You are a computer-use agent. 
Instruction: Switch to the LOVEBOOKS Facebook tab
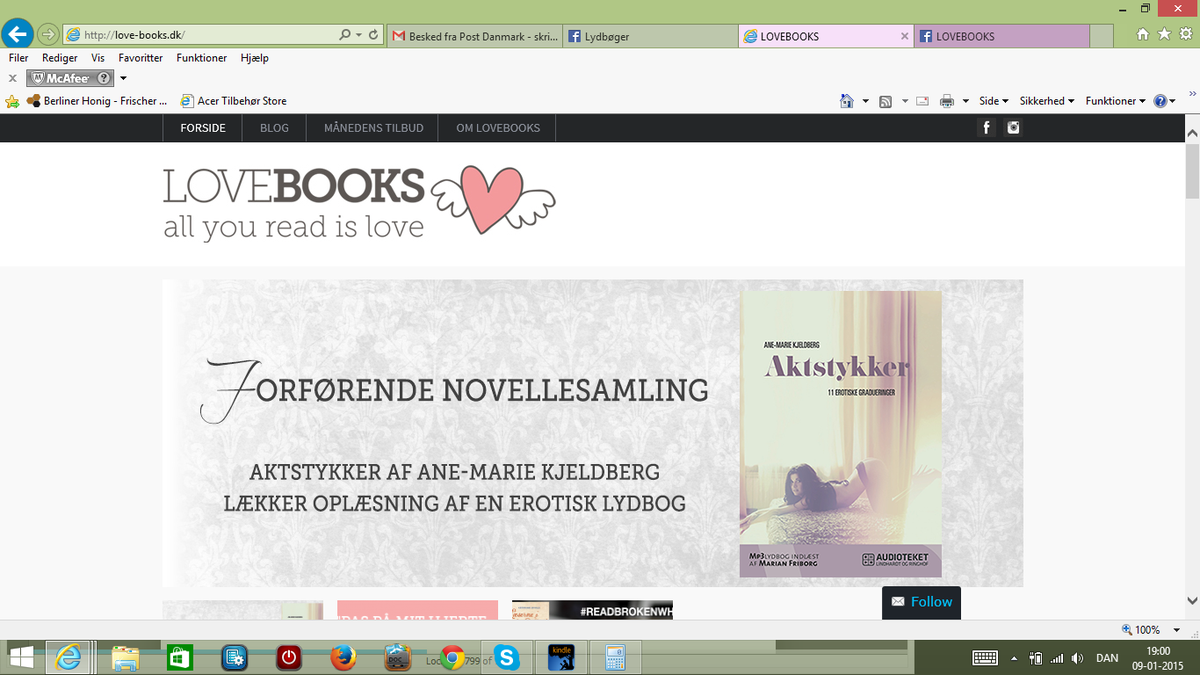[1001, 36]
